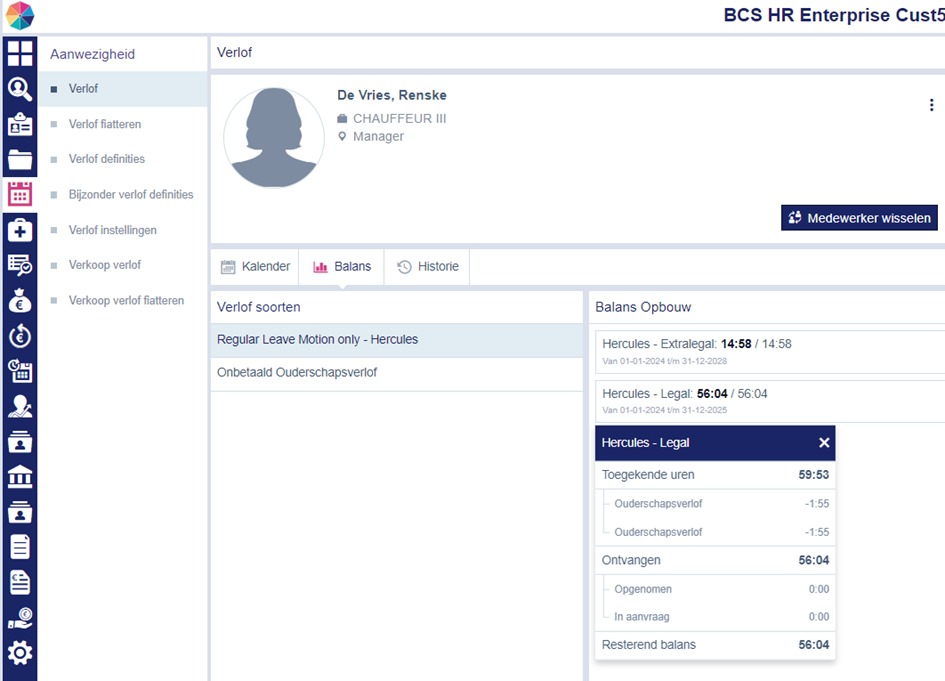The image size is (945, 681).
Task: Open the euro money bag icon
Action: click(20, 301)
